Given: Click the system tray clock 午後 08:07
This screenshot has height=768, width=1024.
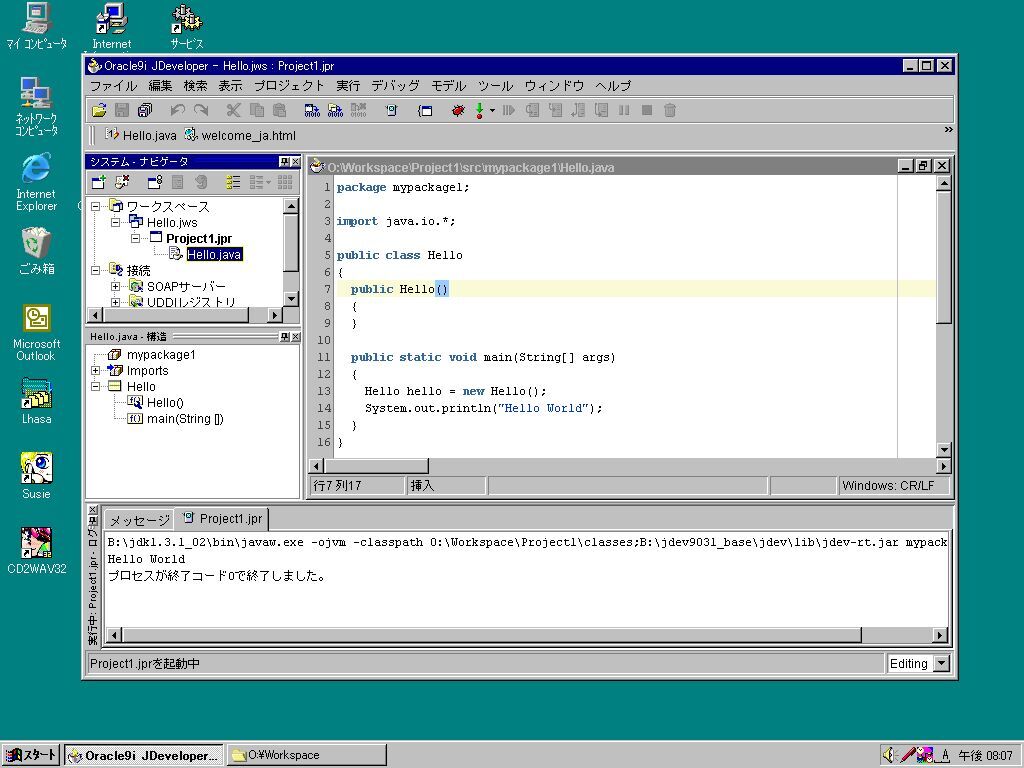Looking at the screenshot, I should [x=985, y=756].
